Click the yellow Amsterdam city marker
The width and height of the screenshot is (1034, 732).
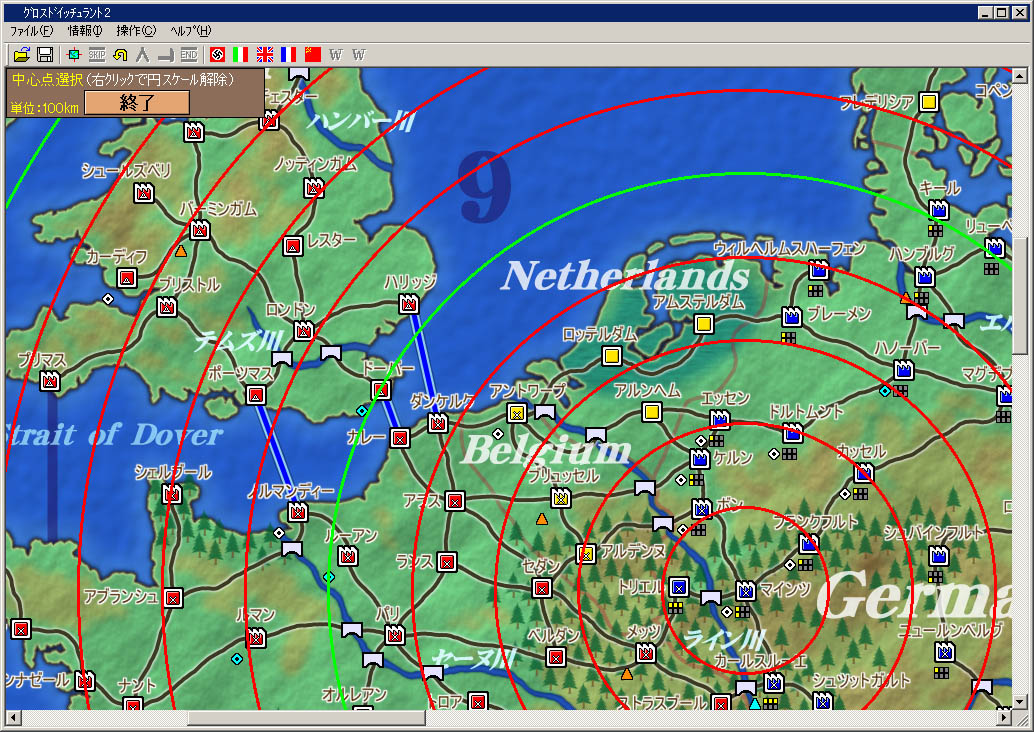[703, 323]
